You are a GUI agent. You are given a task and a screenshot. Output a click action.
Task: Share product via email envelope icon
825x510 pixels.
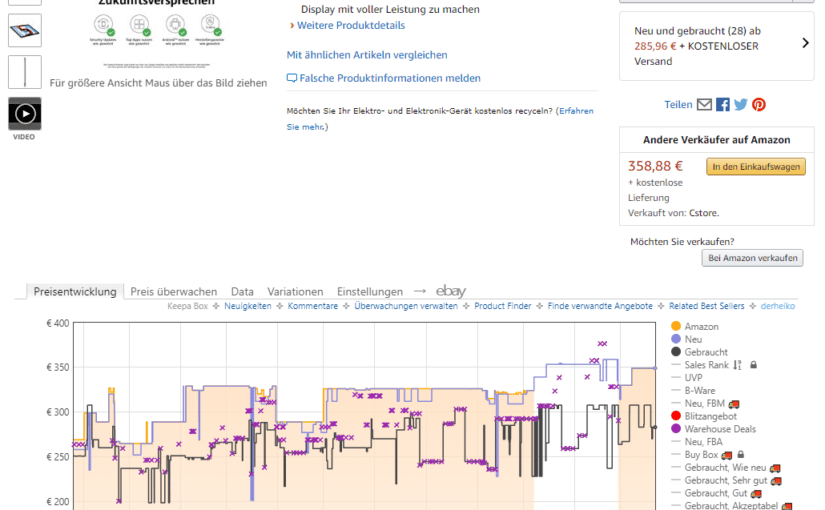point(704,105)
